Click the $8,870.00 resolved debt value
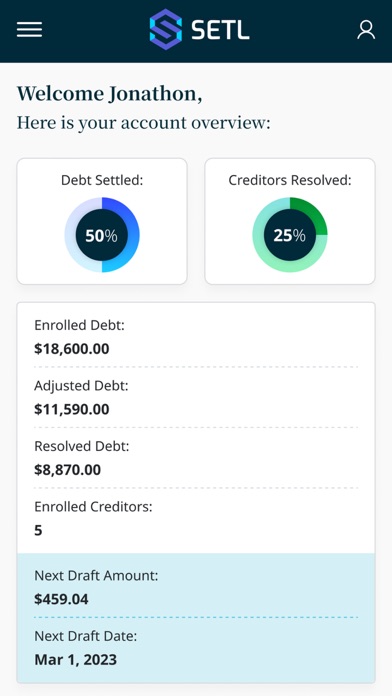This screenshot has width=392, height=696. (67, 470)
